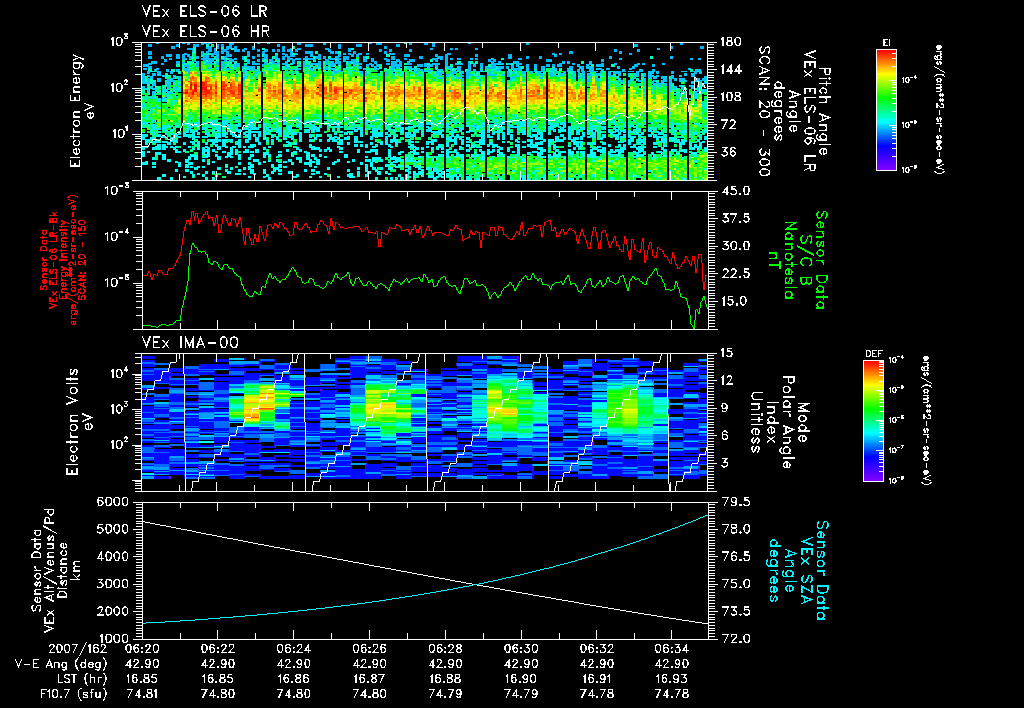Viewport: 1024px width, 708px height.
Task: Click the 06:24 time tick label
Action: (293, 651)
